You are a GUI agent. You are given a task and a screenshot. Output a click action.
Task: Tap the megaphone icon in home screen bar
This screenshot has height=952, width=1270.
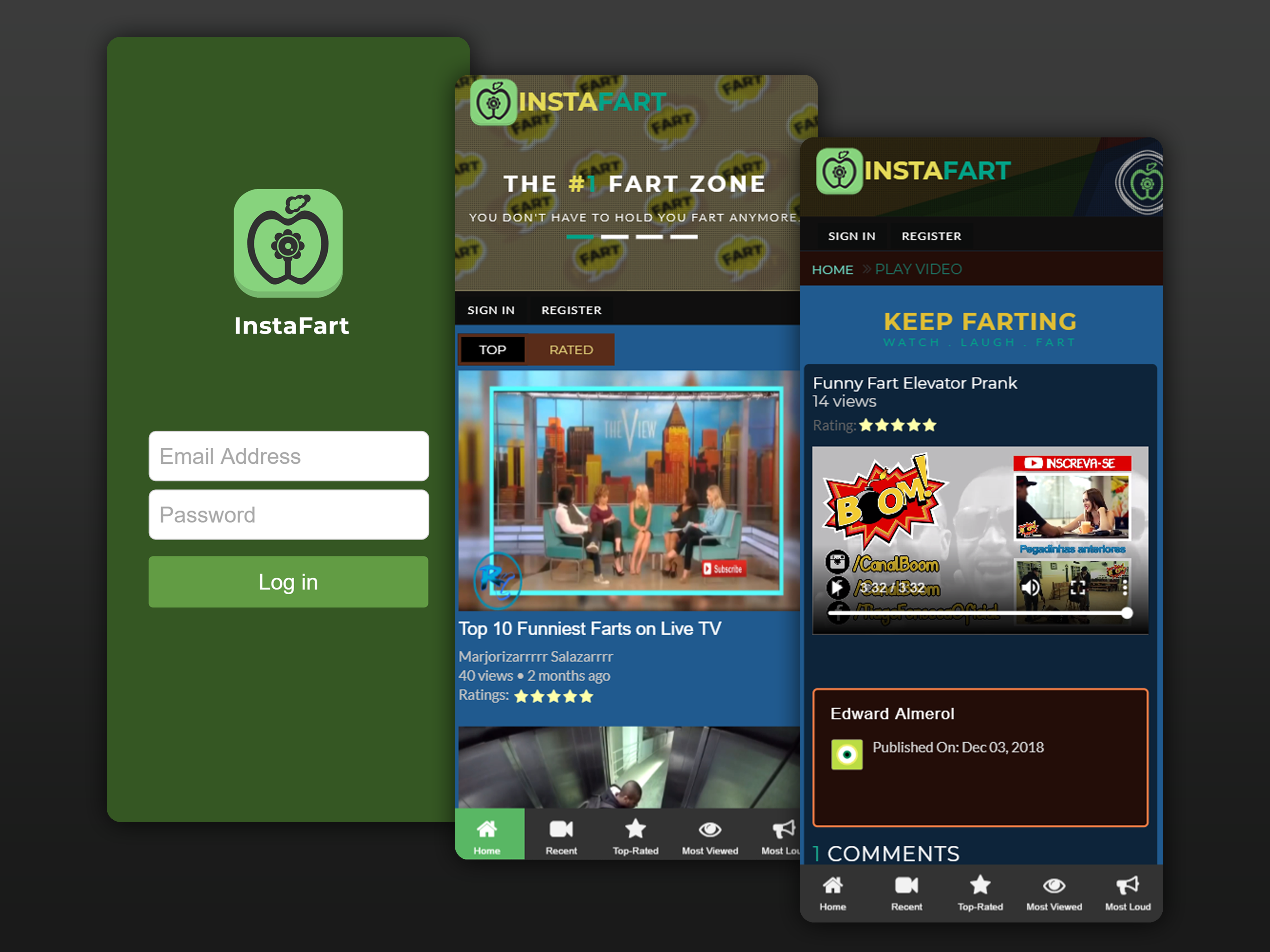coord(784,829)
